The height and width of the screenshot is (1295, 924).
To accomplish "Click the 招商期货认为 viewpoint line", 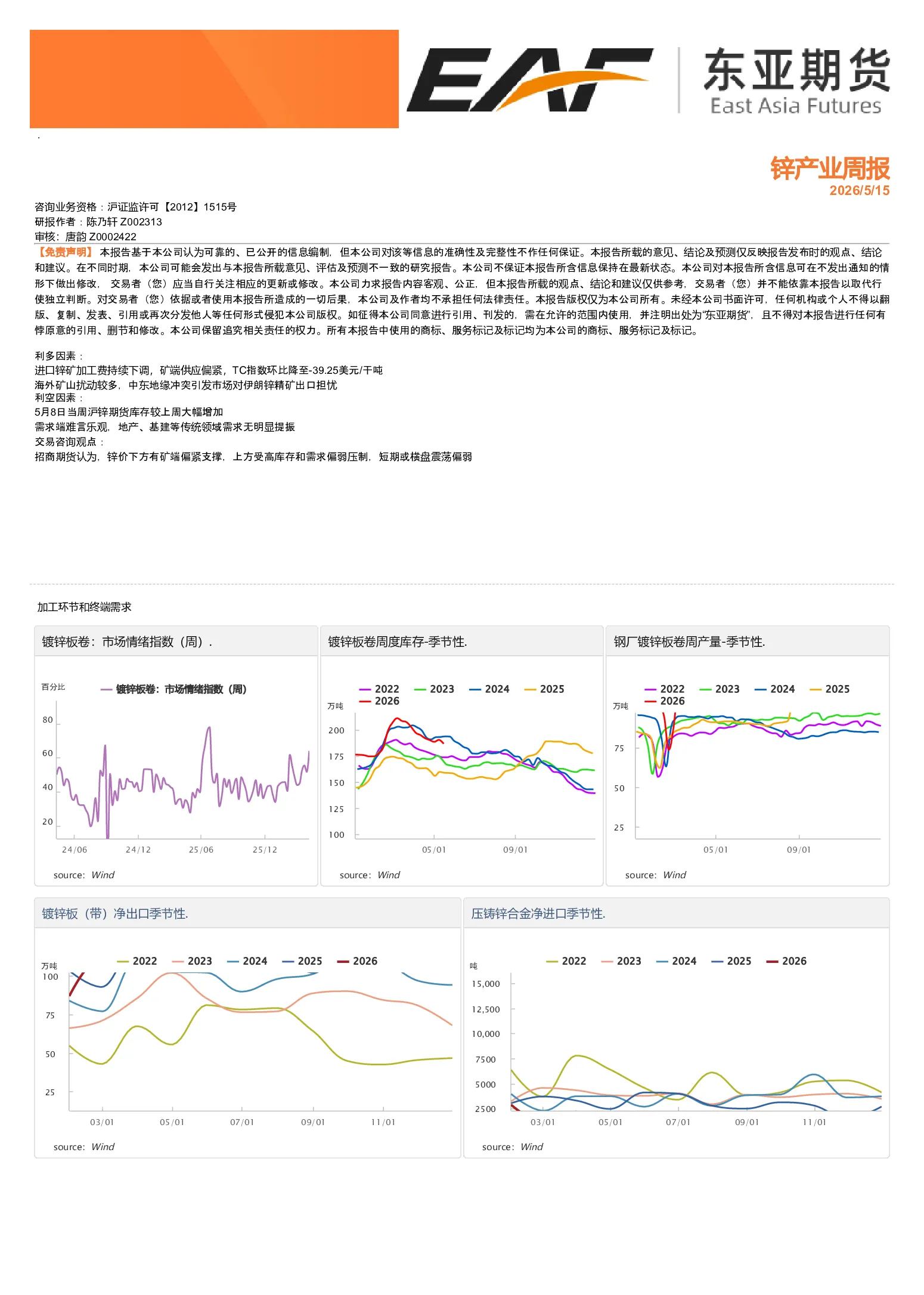I will click(253, 457).
